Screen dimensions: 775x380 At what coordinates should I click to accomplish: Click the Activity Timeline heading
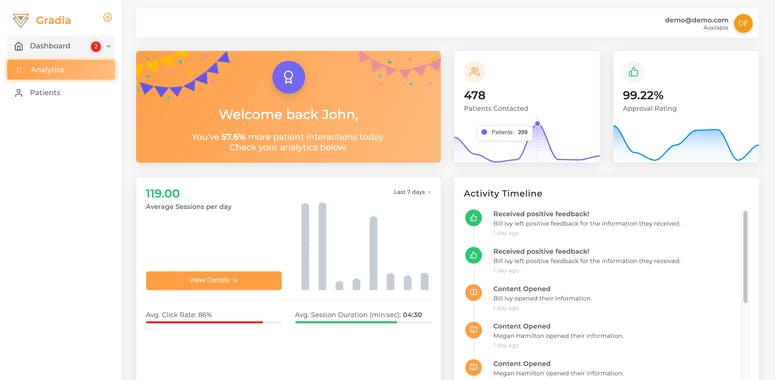click(503, 194)
